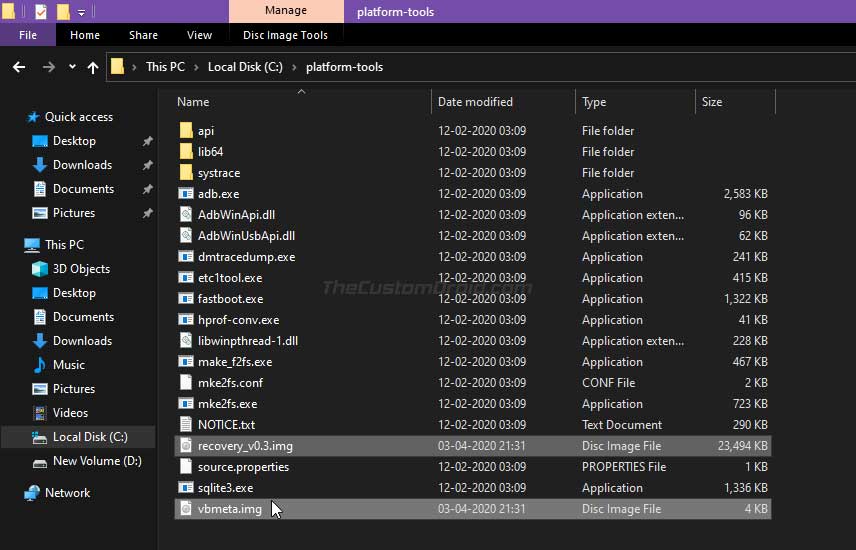The height and width of the screenshot is (550, 856).
Task: Click the Quick access star icon
Action: click(x=33, y=117)
